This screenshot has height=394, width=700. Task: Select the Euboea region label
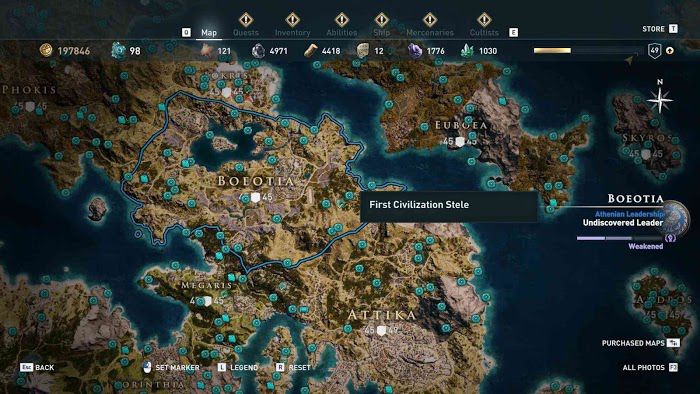coord(461,125)
